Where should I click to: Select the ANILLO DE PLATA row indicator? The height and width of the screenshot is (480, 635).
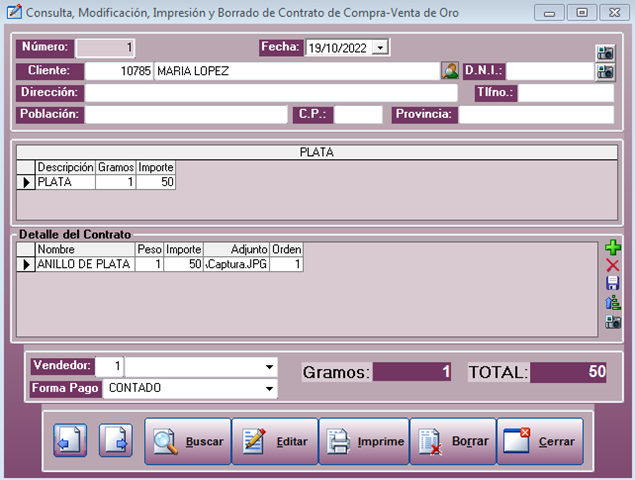(26, 265)
